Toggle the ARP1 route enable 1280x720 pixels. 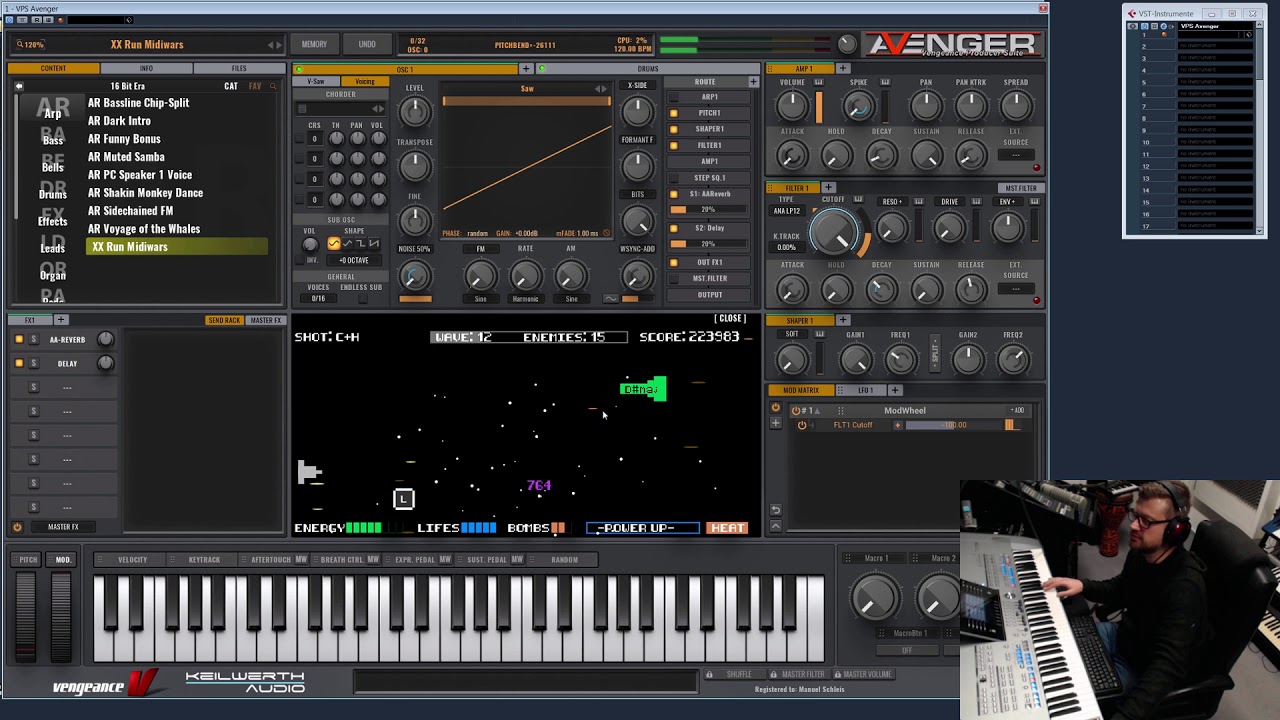tap(674, 97)
